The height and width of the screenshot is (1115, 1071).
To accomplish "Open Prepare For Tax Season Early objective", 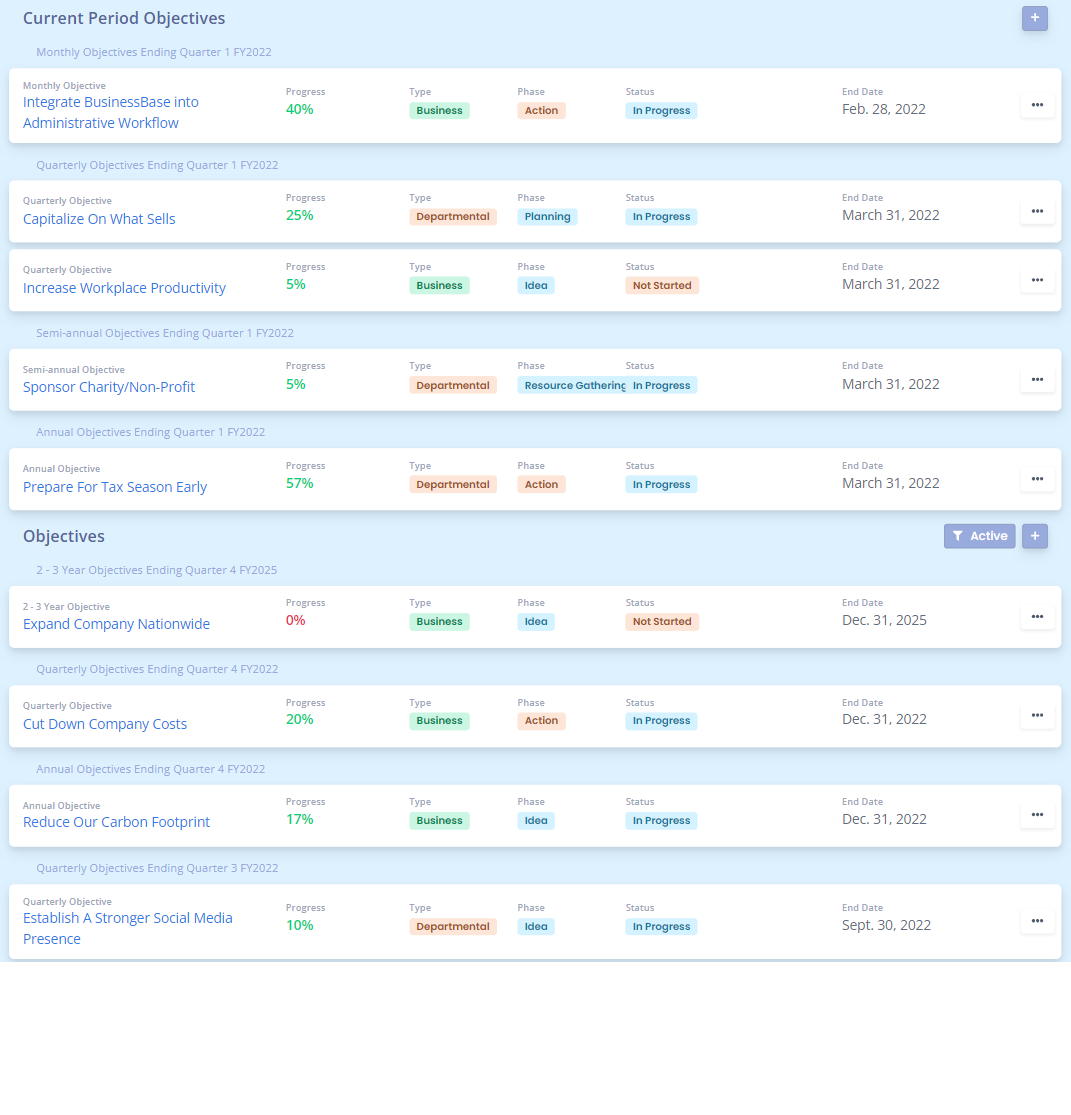I will [x=114, y=487].
